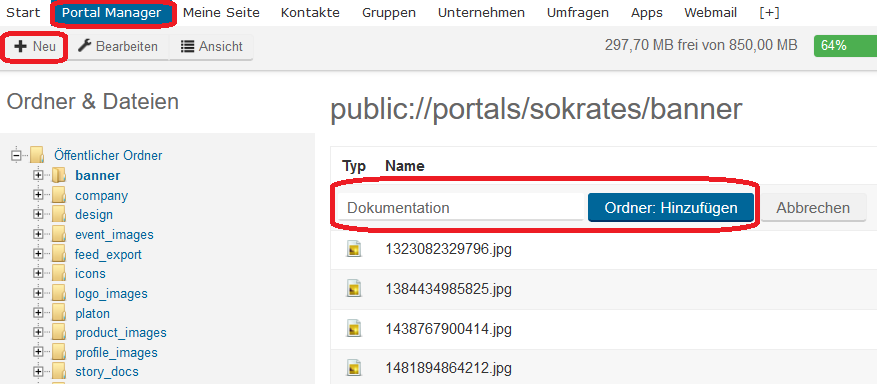877x384 pixels.
Task: Click the icons folder icon
Action: pyautogui.click(x=59, y=273)
